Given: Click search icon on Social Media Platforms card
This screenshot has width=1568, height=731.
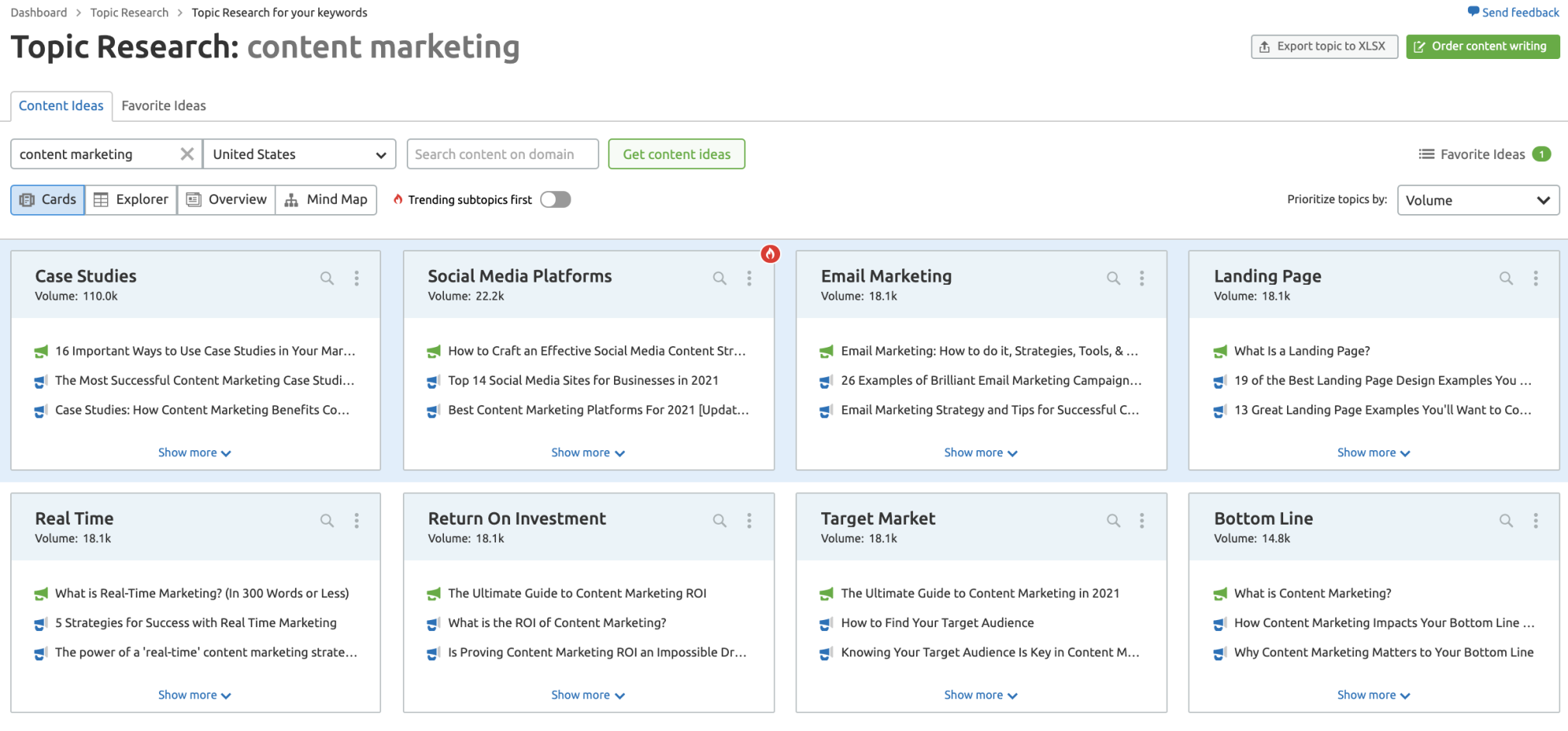Looking at the screenshot, I should [x=720, y=278].
